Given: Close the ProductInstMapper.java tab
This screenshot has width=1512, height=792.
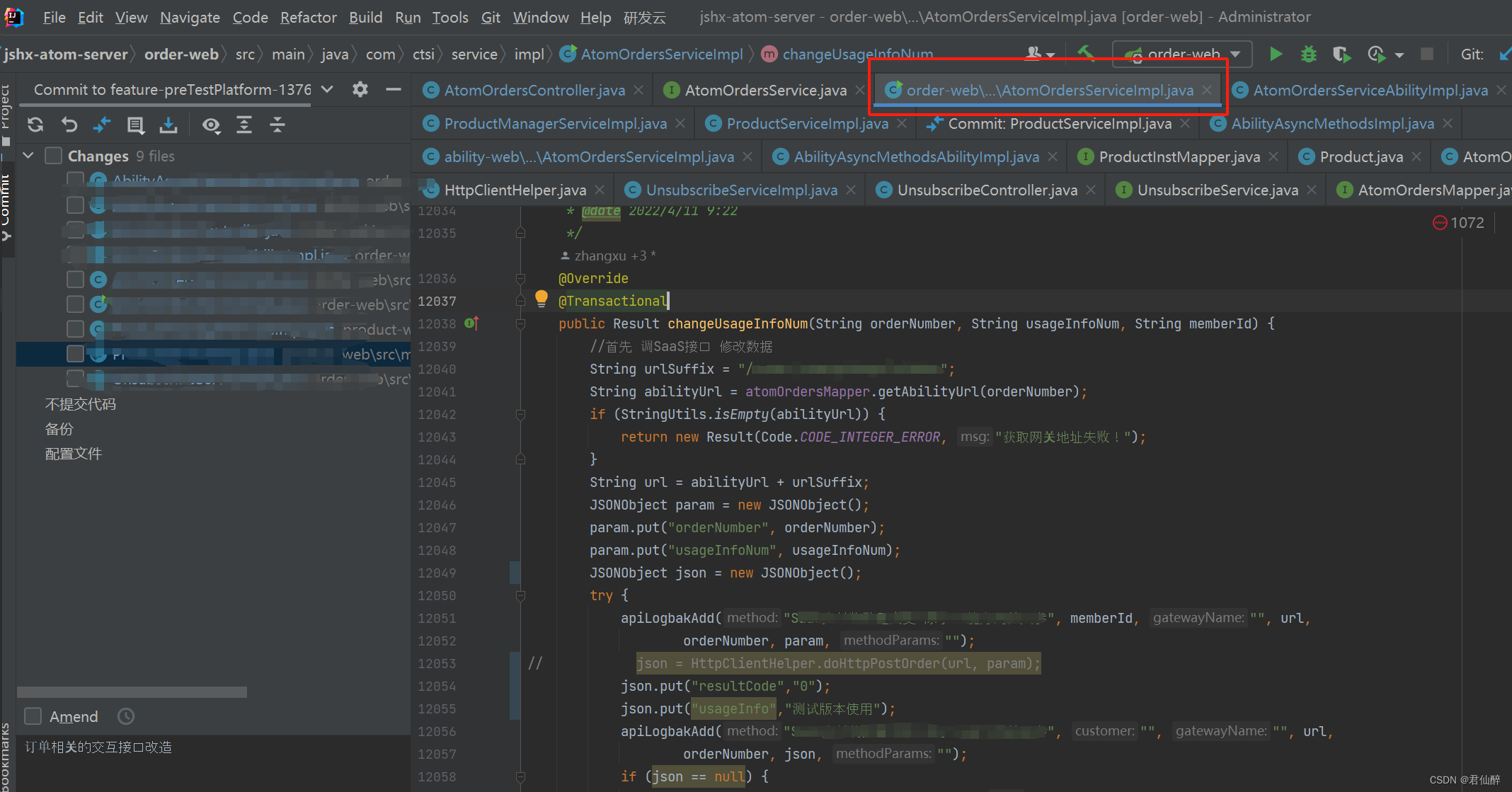Looking at the screenshot, I should tap(1273, 156).
